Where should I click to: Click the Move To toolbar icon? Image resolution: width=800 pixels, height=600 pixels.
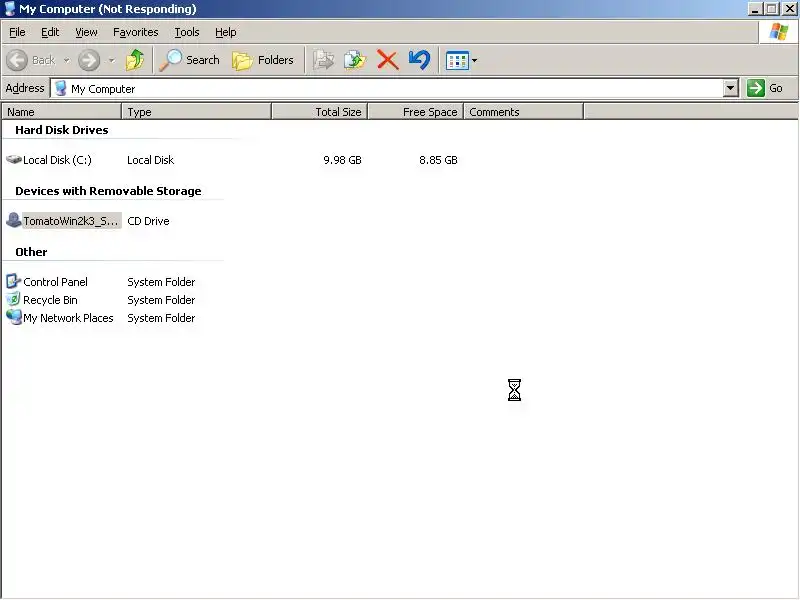pyautogui.click(x=323, y=60)
